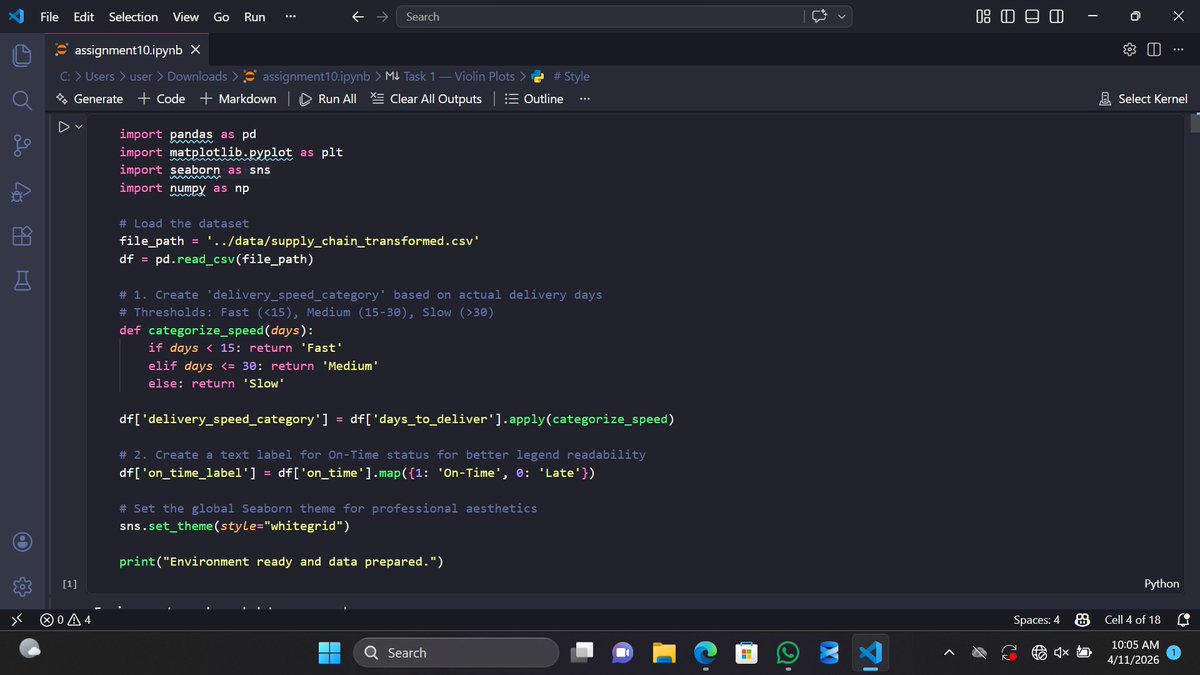The image size is (1200, 675).
Task: Open the clock showing 10:05 AM
Action: (1135, 653)
